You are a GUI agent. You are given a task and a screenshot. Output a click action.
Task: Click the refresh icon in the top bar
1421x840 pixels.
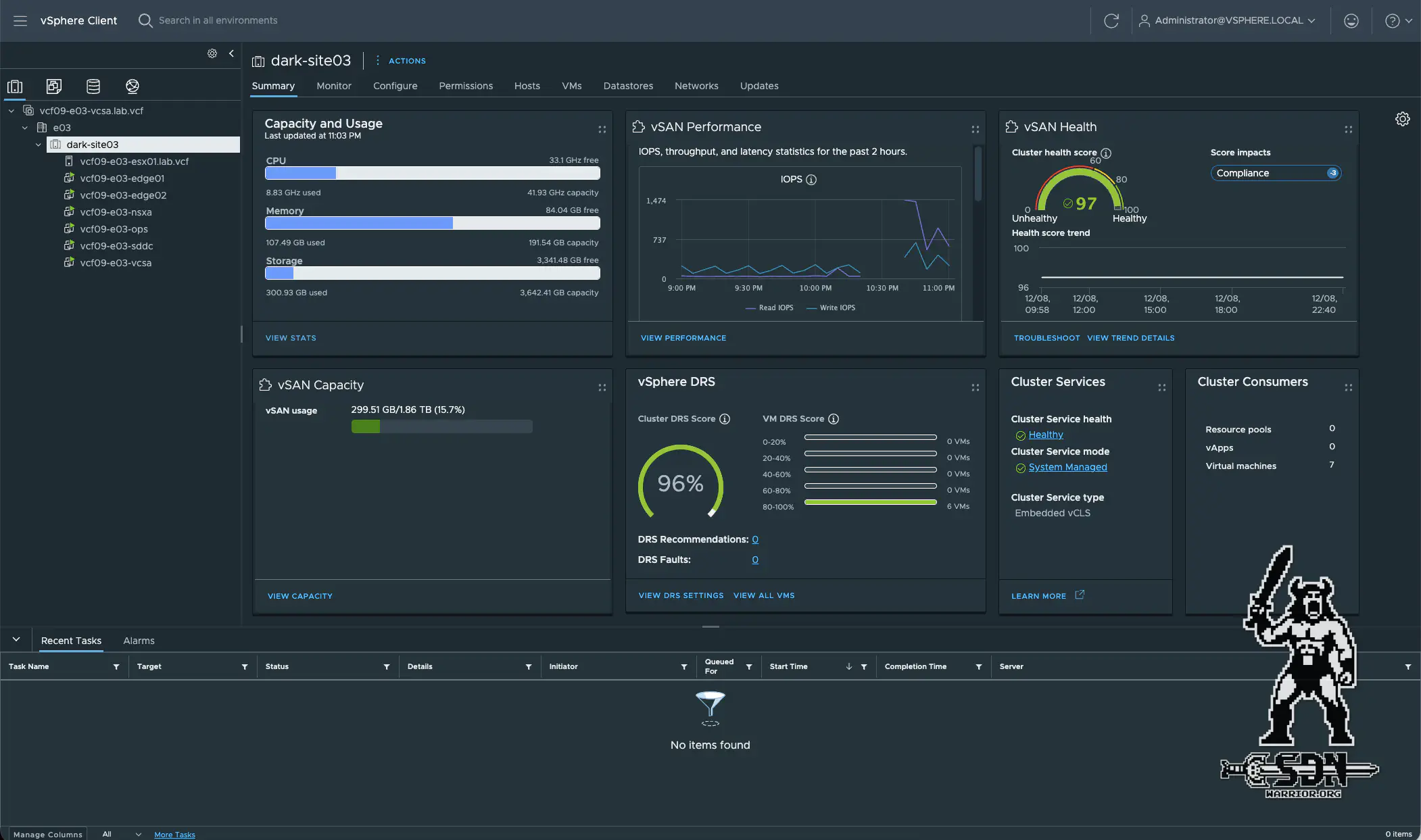pos(1111,20)
